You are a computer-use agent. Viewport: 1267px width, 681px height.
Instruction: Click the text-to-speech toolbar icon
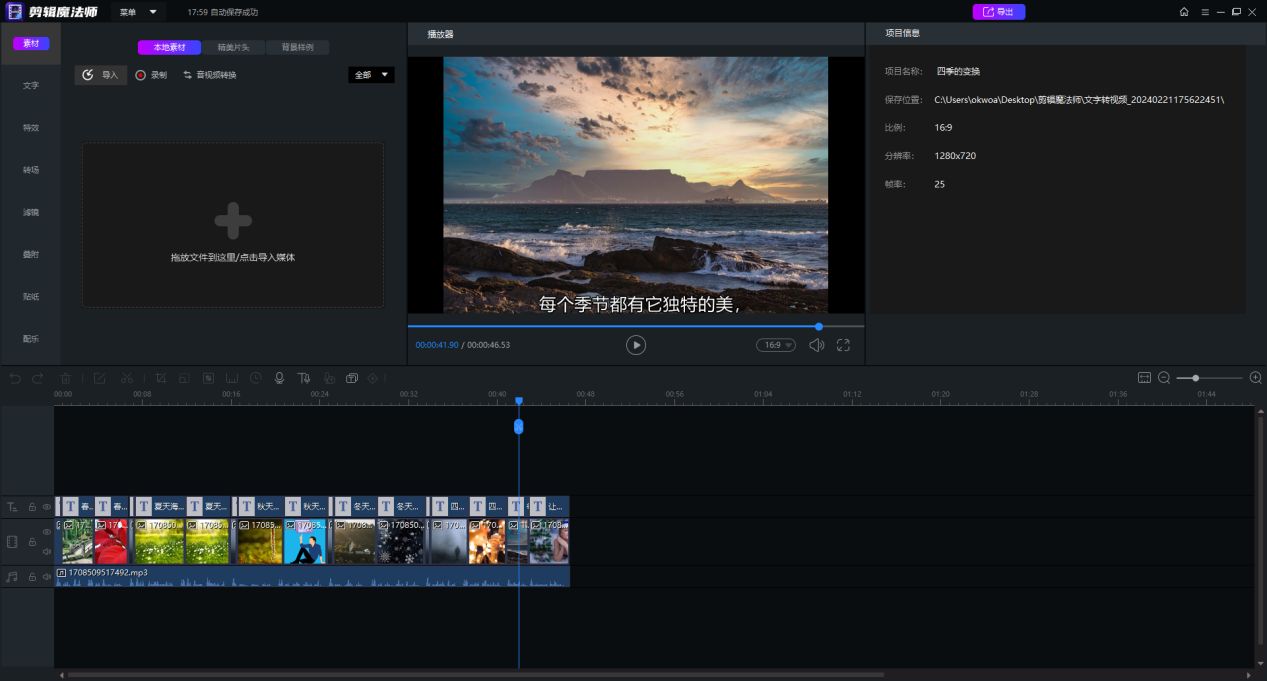point(303,378)
